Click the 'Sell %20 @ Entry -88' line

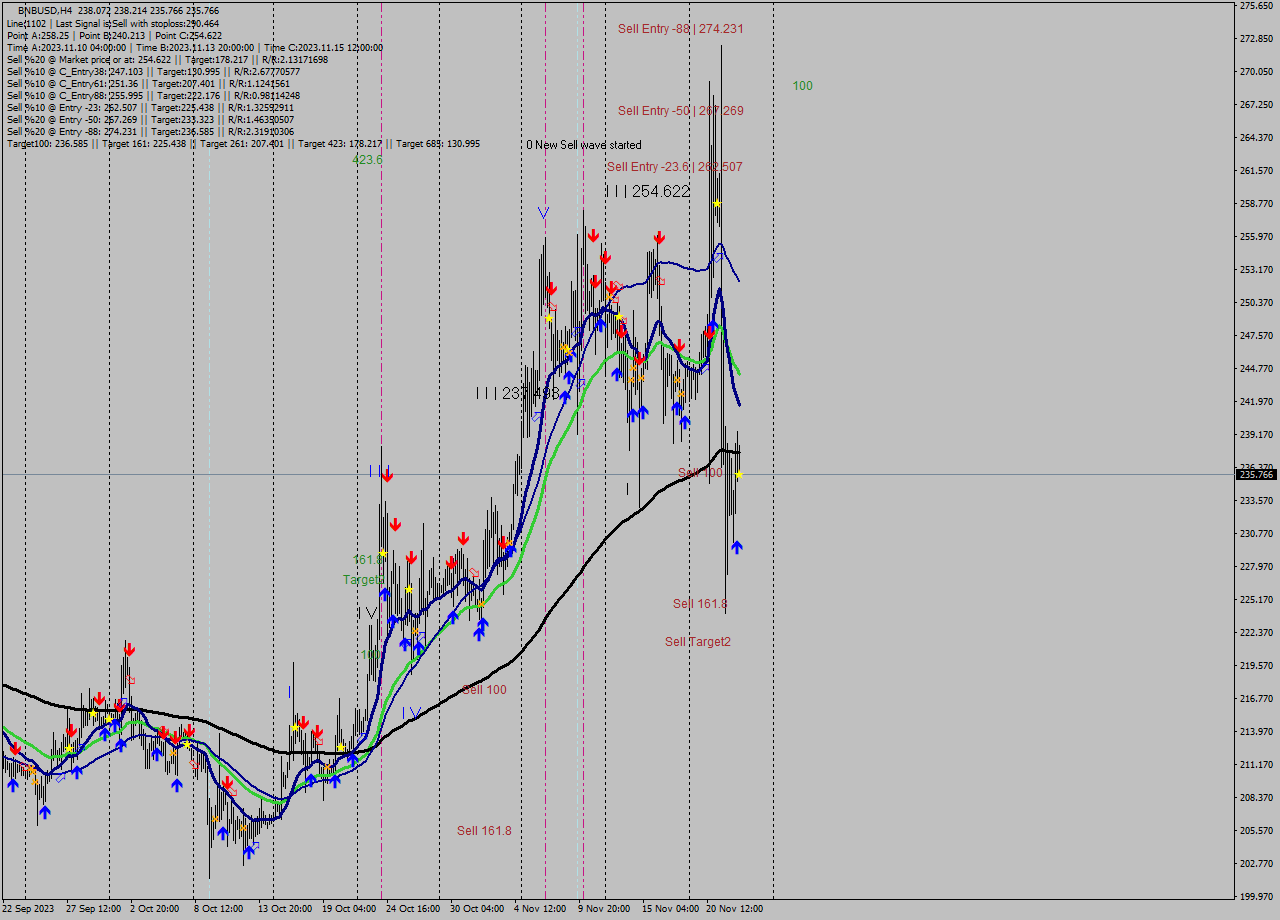coord(150,132)
